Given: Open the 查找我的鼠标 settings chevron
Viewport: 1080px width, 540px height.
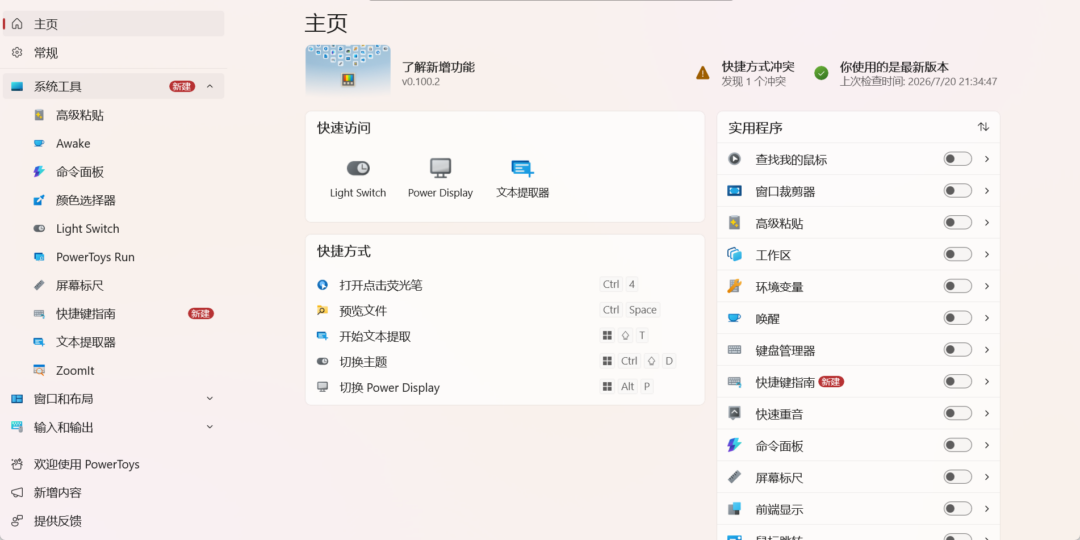Looking at the screenshot, I should [986, 159].
